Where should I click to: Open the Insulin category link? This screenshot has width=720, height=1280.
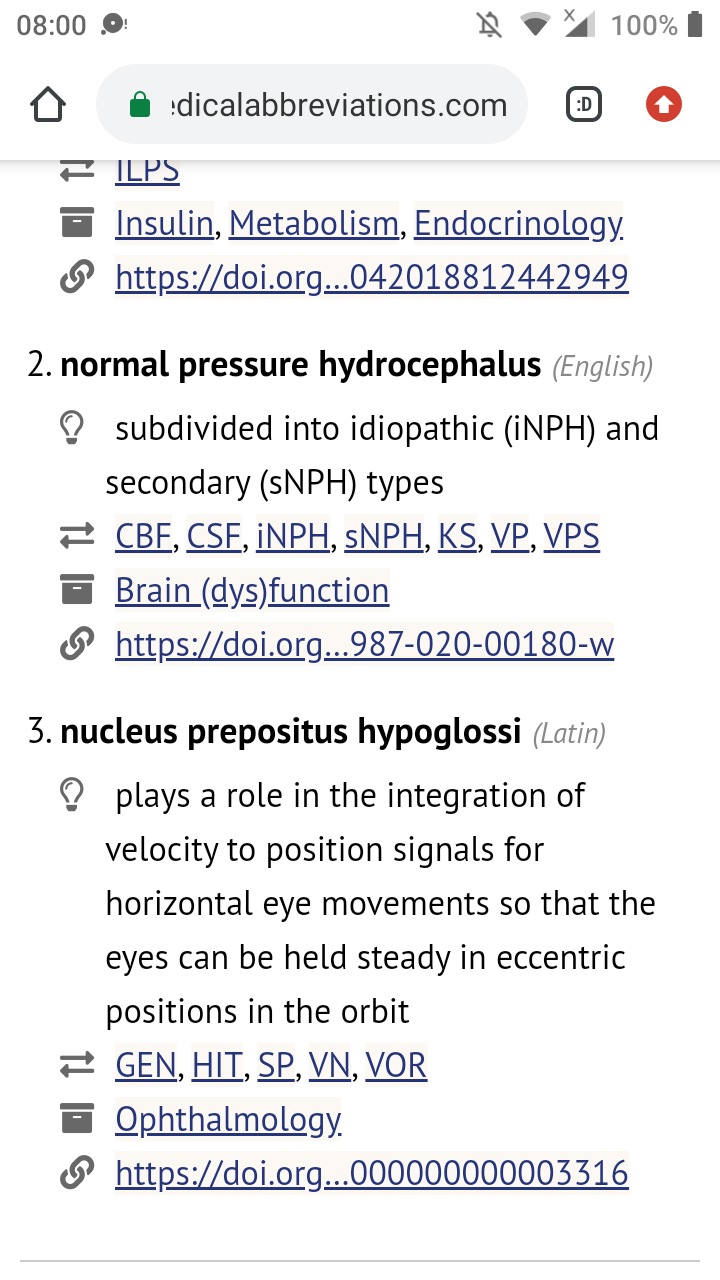pos(164,223)
